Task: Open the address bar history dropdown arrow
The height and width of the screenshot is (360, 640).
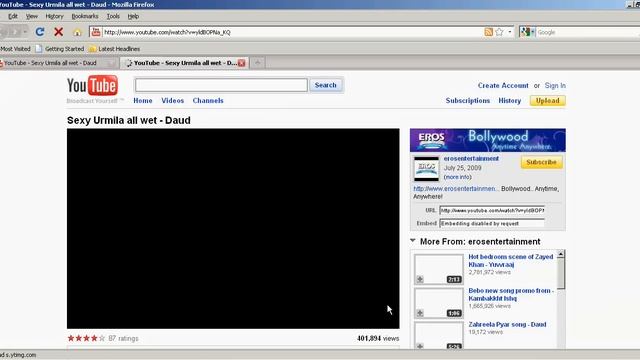Action: (x=510, y=32)
